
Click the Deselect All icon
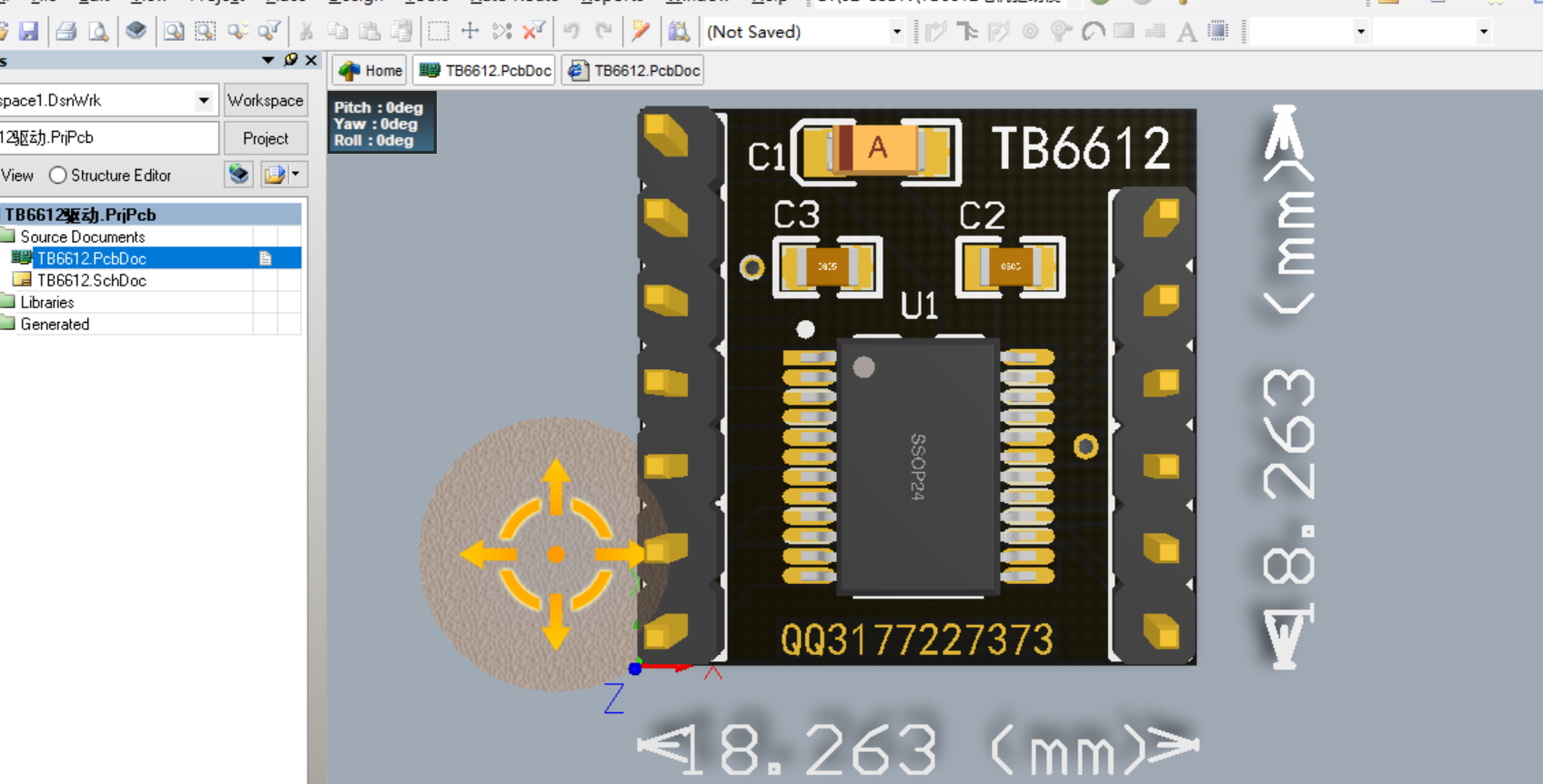(x=502, y=32)
